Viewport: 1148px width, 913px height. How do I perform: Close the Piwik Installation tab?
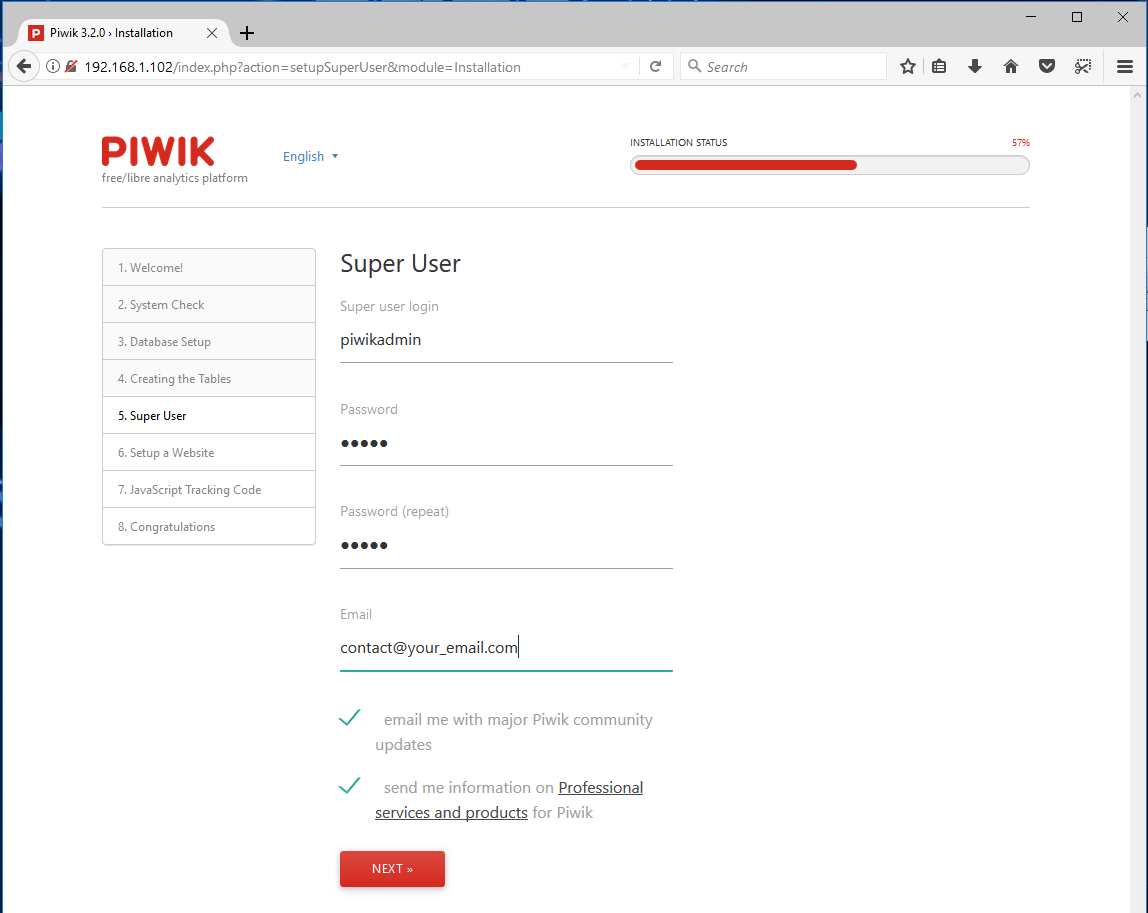212,33
